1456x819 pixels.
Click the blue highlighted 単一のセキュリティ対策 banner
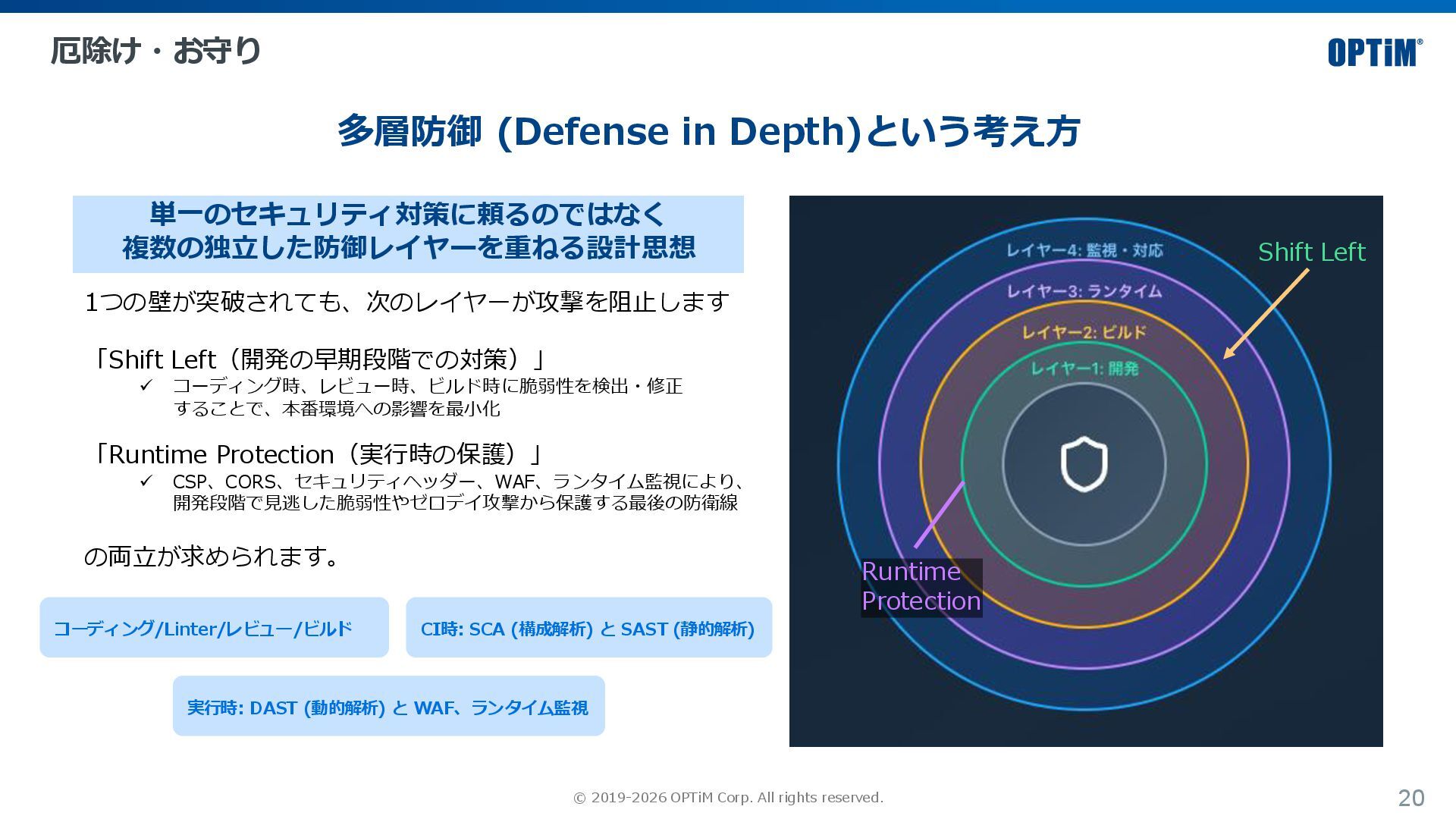point(408,234)
